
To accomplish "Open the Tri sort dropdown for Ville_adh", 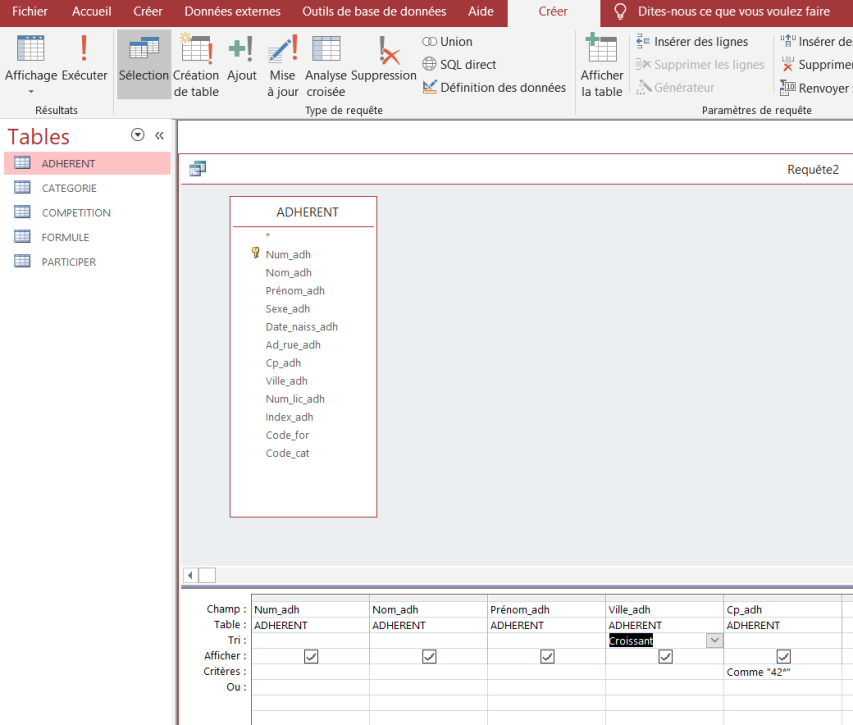I will [x=714, y=640].
